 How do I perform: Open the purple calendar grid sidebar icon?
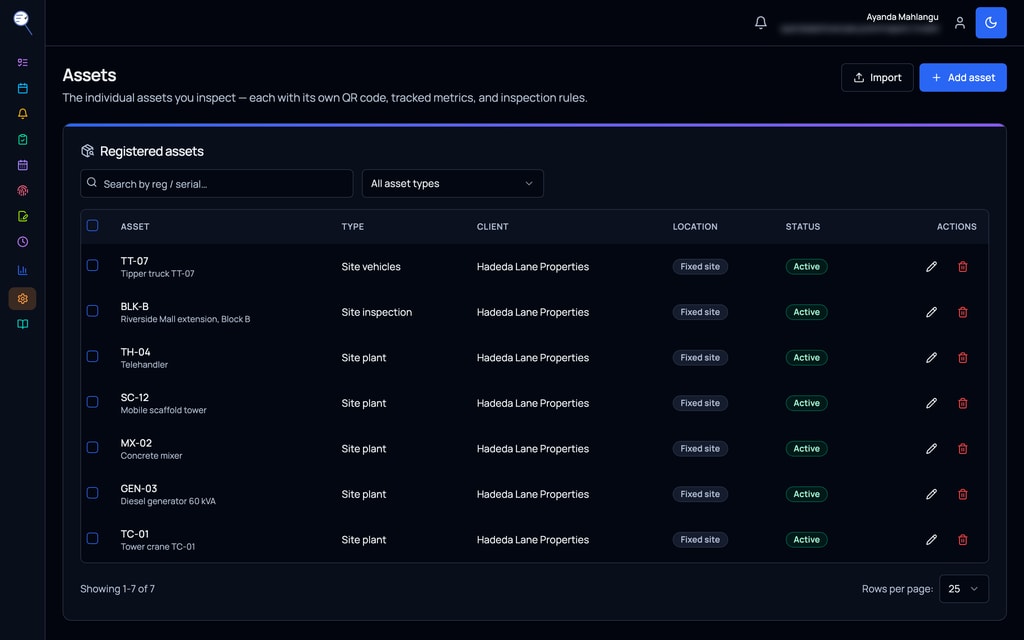(x=22, y=165)
